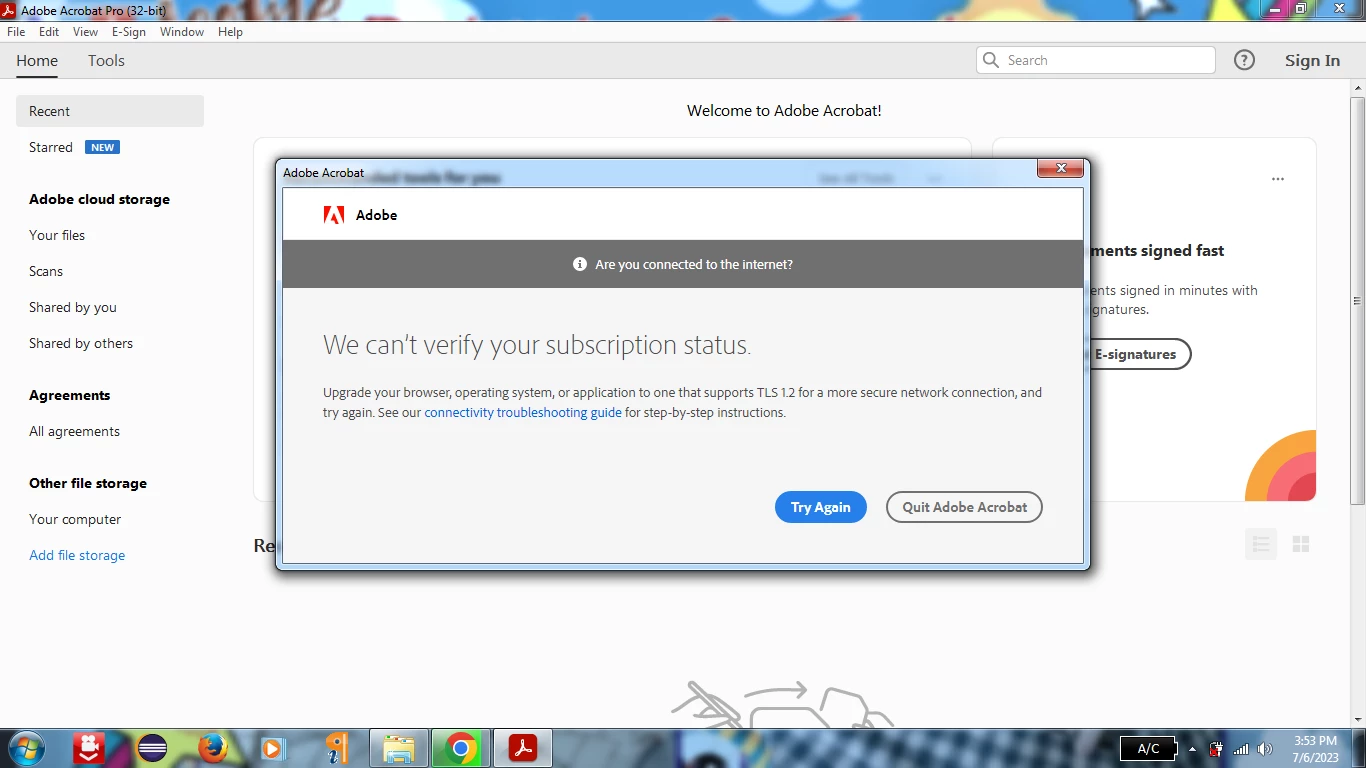Viewport: 1366px width, 768px height.
Task: Click the magnifier icon in Search box
Action: tap(991, 60)
